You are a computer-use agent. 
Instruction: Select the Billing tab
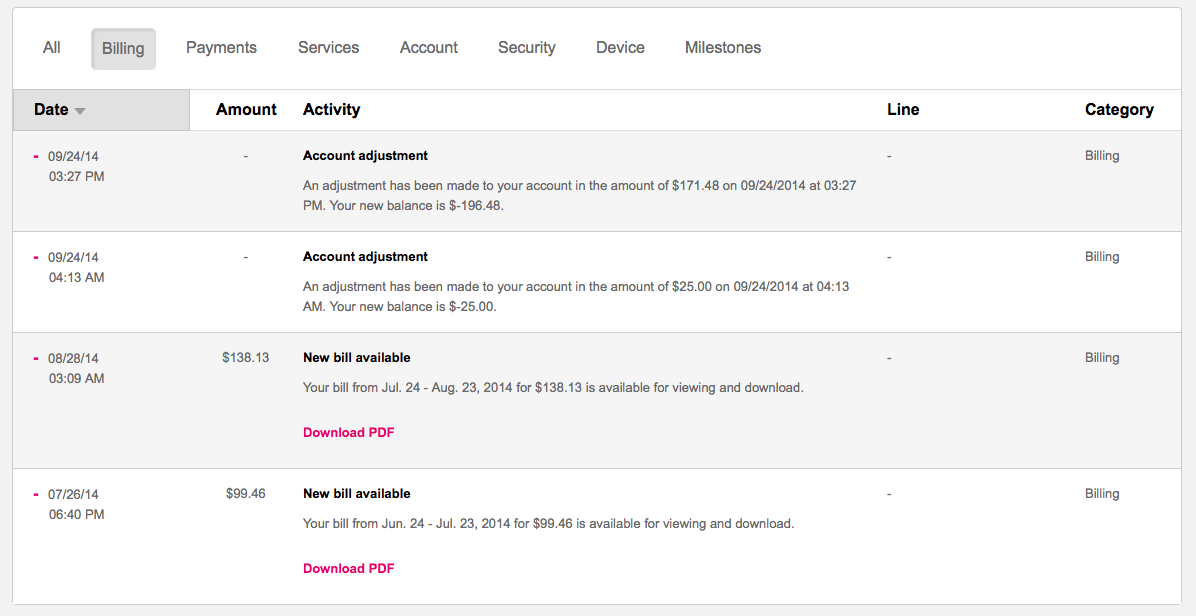tap(124, 49)
